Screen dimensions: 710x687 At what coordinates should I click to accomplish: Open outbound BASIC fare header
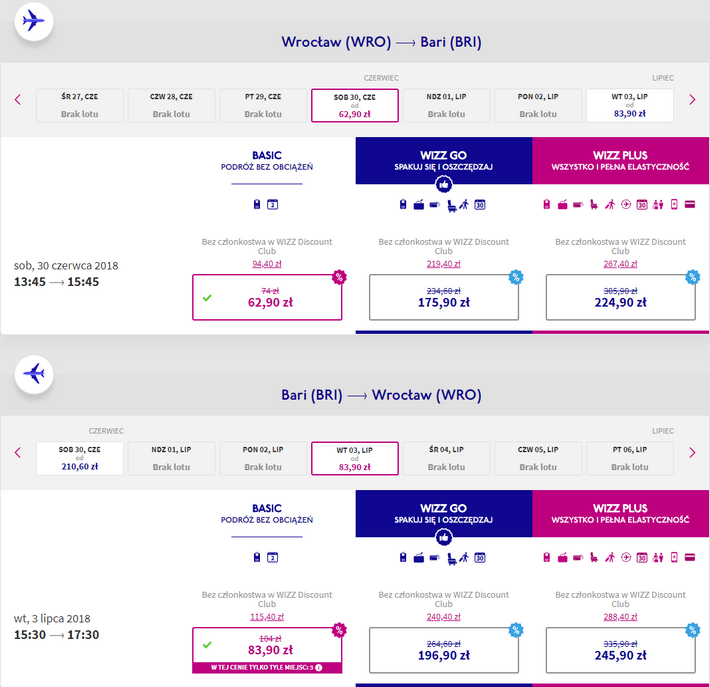point(267,161)
